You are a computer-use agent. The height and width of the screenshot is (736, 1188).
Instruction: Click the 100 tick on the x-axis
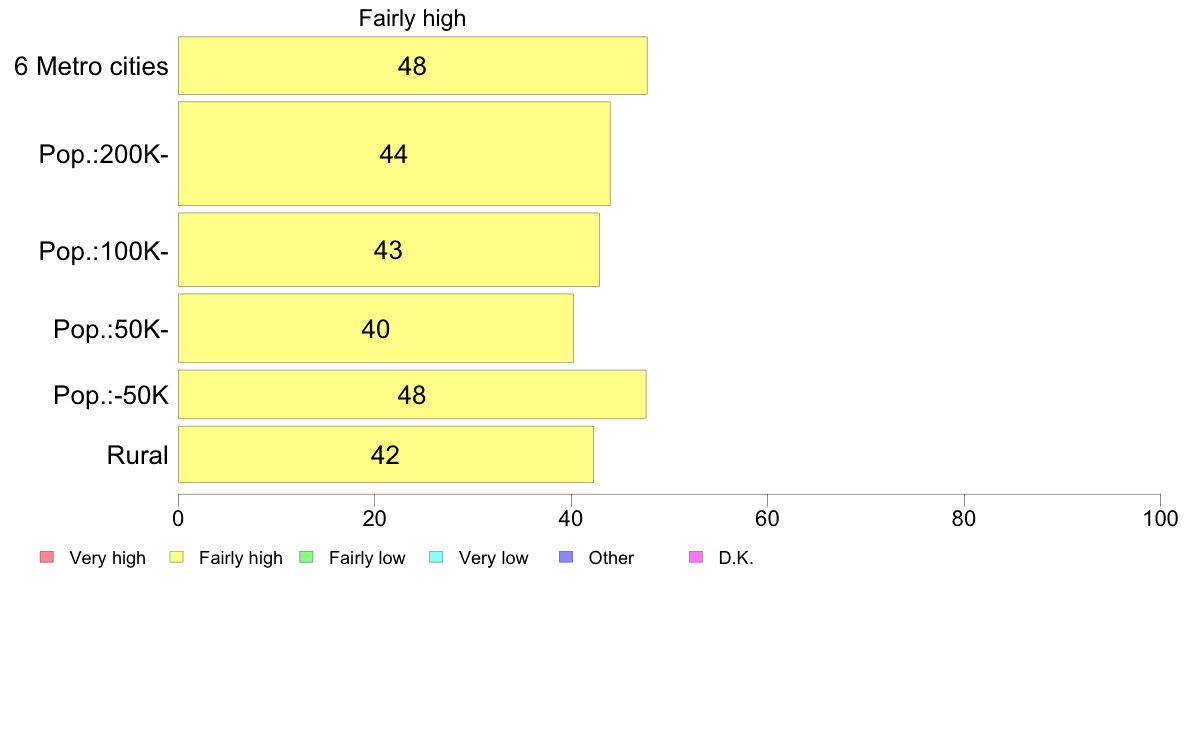(1160, 518)
